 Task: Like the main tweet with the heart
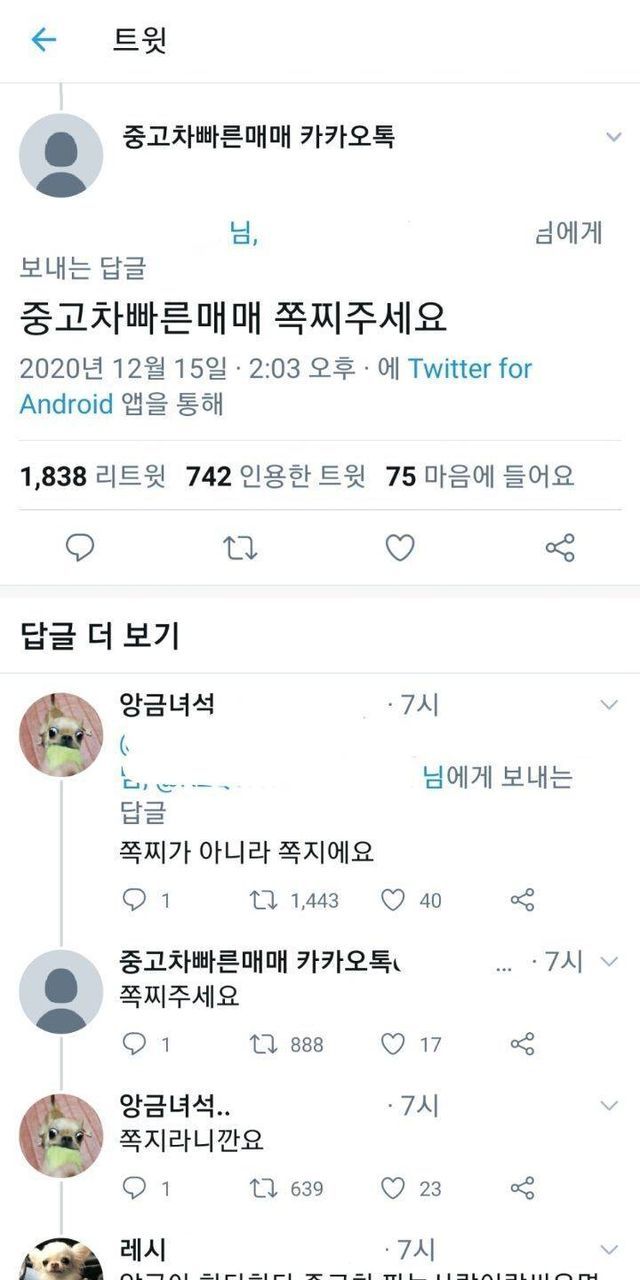click(400, 547)
